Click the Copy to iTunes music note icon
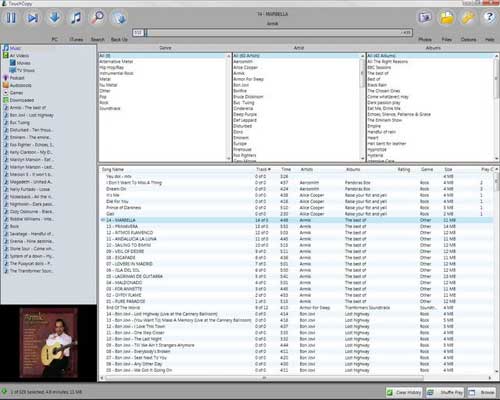Viewport: 500px width, 400px height. click(76, 17)
